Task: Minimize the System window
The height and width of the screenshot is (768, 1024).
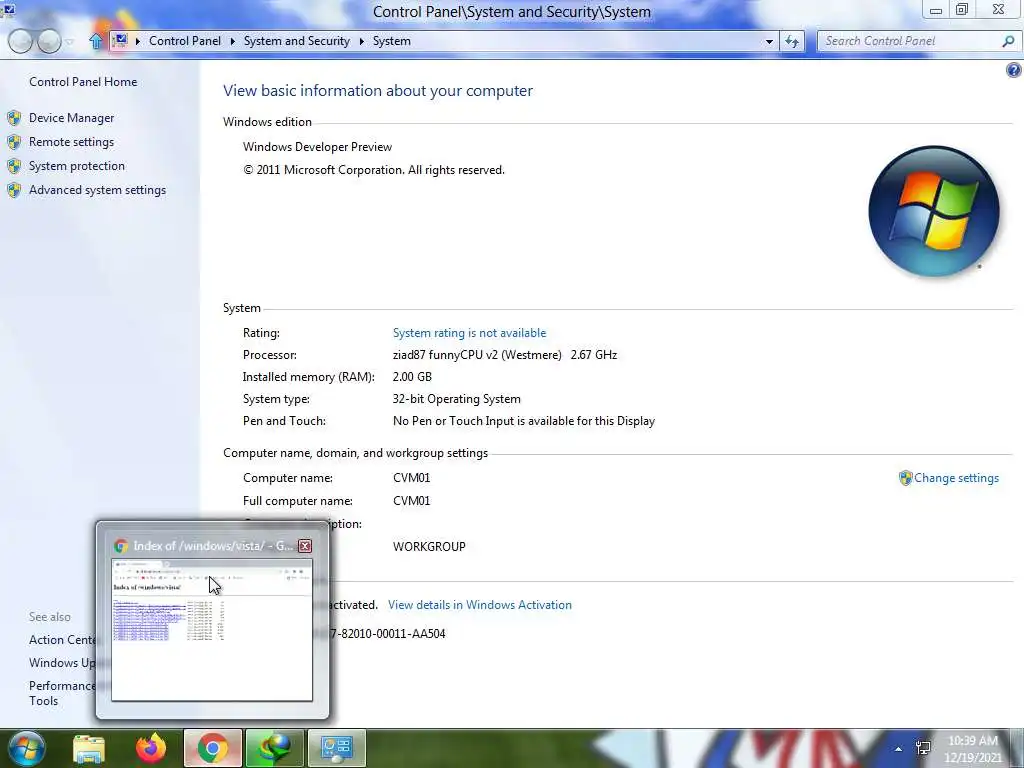Action: coord(935,10)
